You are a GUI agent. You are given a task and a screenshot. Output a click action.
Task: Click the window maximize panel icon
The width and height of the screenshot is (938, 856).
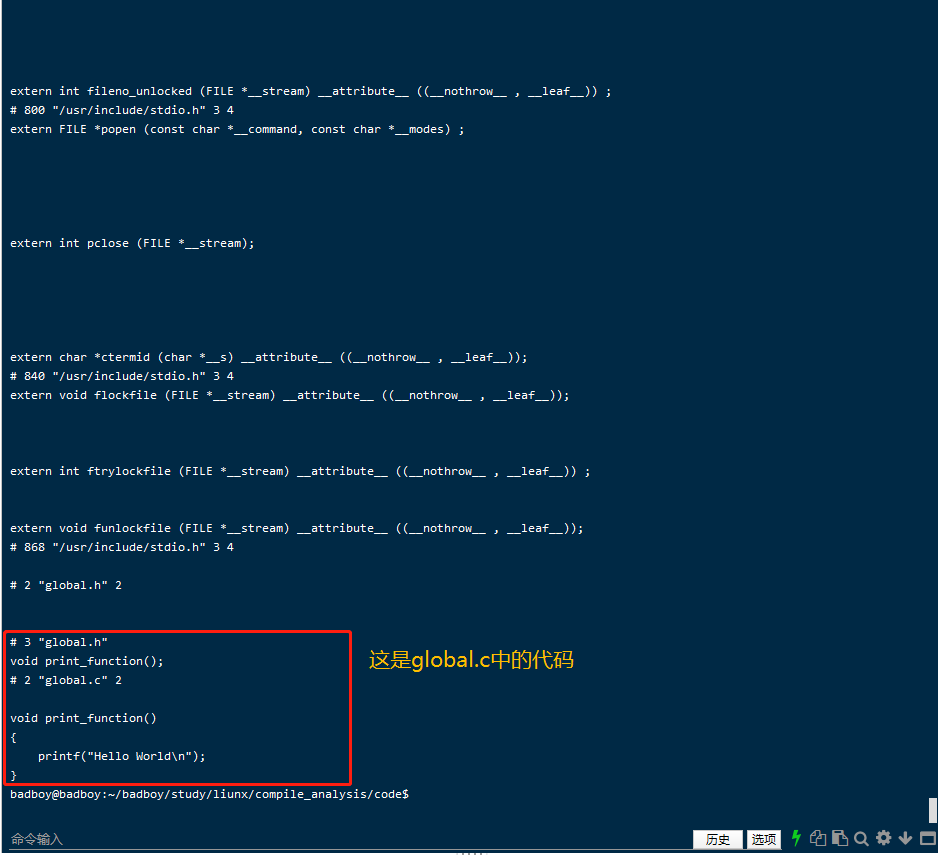click(928, 838)
